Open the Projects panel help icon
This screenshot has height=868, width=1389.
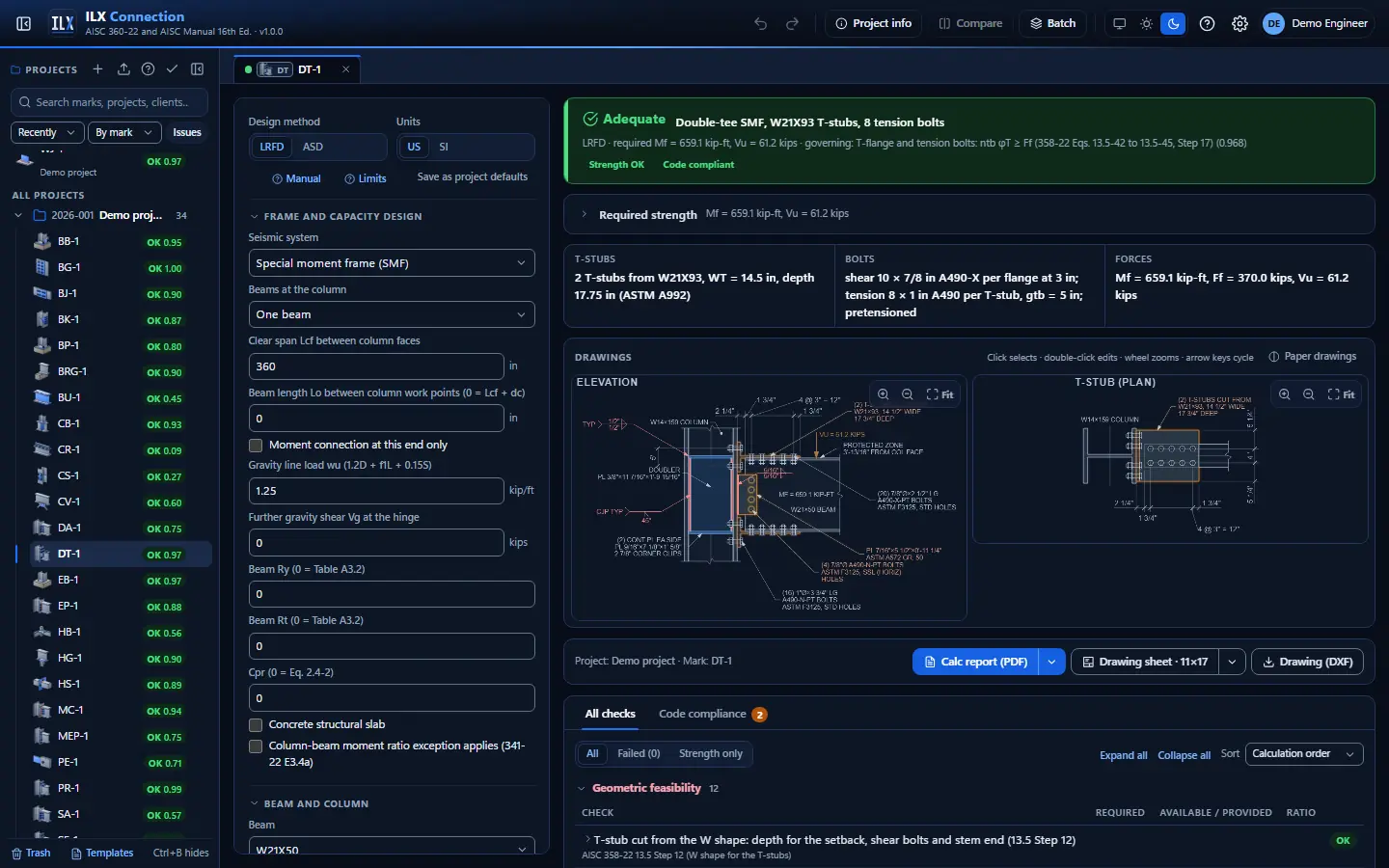pos(148,69)
